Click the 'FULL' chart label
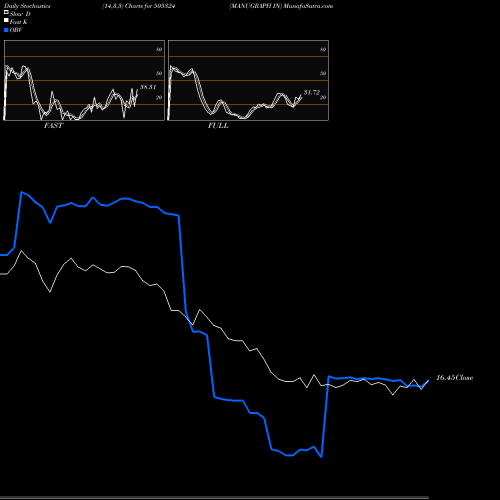This screenshot has height=500, width=500. pos(218,126)
